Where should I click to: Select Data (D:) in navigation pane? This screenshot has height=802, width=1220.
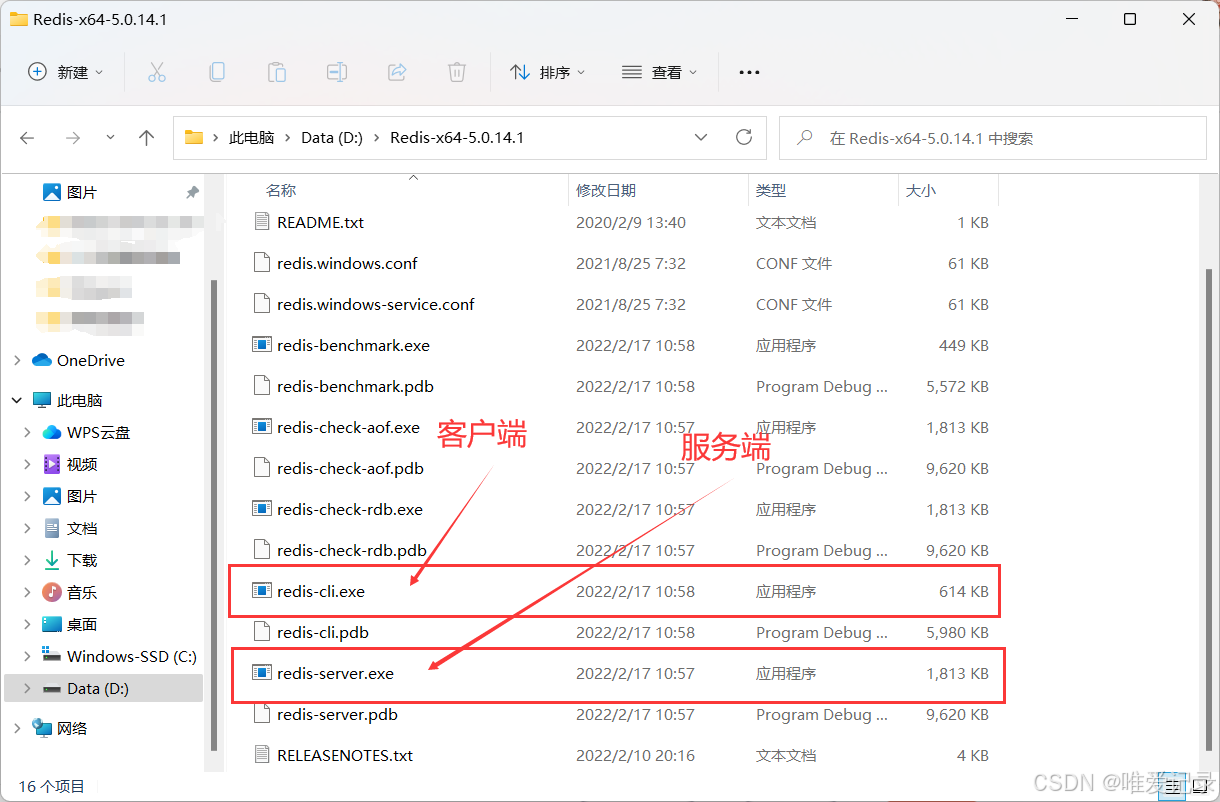[x=103, y=688]
